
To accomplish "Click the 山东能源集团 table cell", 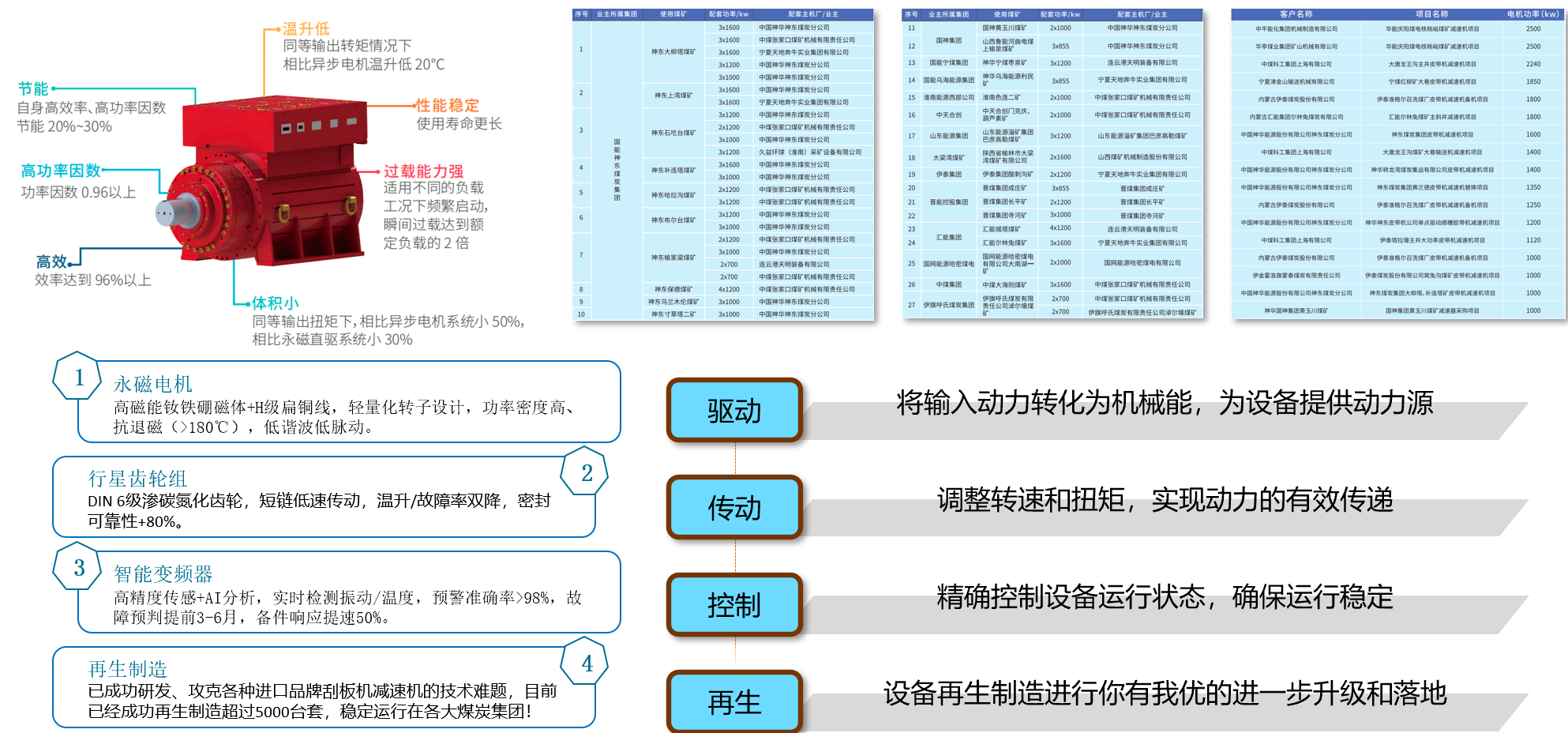I will 949,136.
